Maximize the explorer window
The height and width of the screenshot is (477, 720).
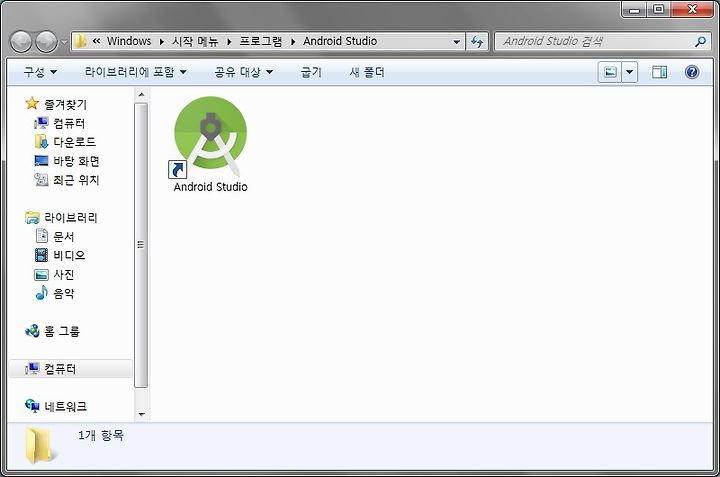(x=658, y=10)
